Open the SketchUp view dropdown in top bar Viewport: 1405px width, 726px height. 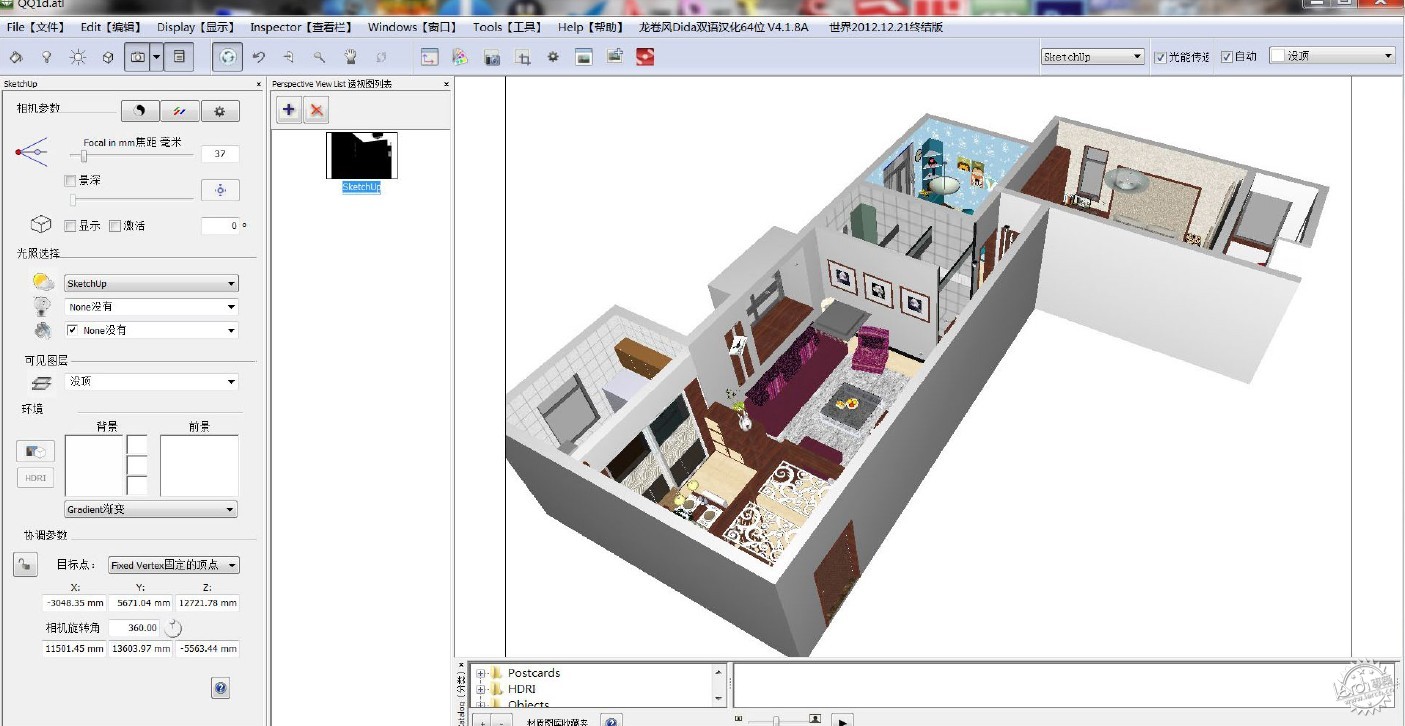tap(1092, 57)
